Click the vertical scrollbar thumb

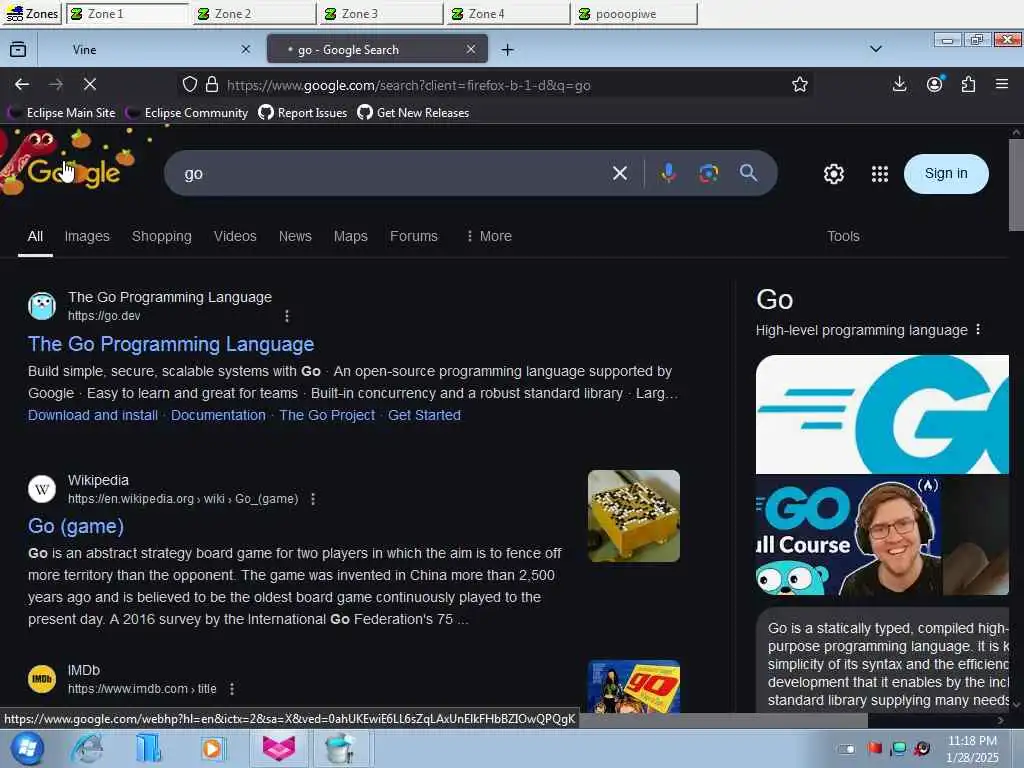point(1016,185)
